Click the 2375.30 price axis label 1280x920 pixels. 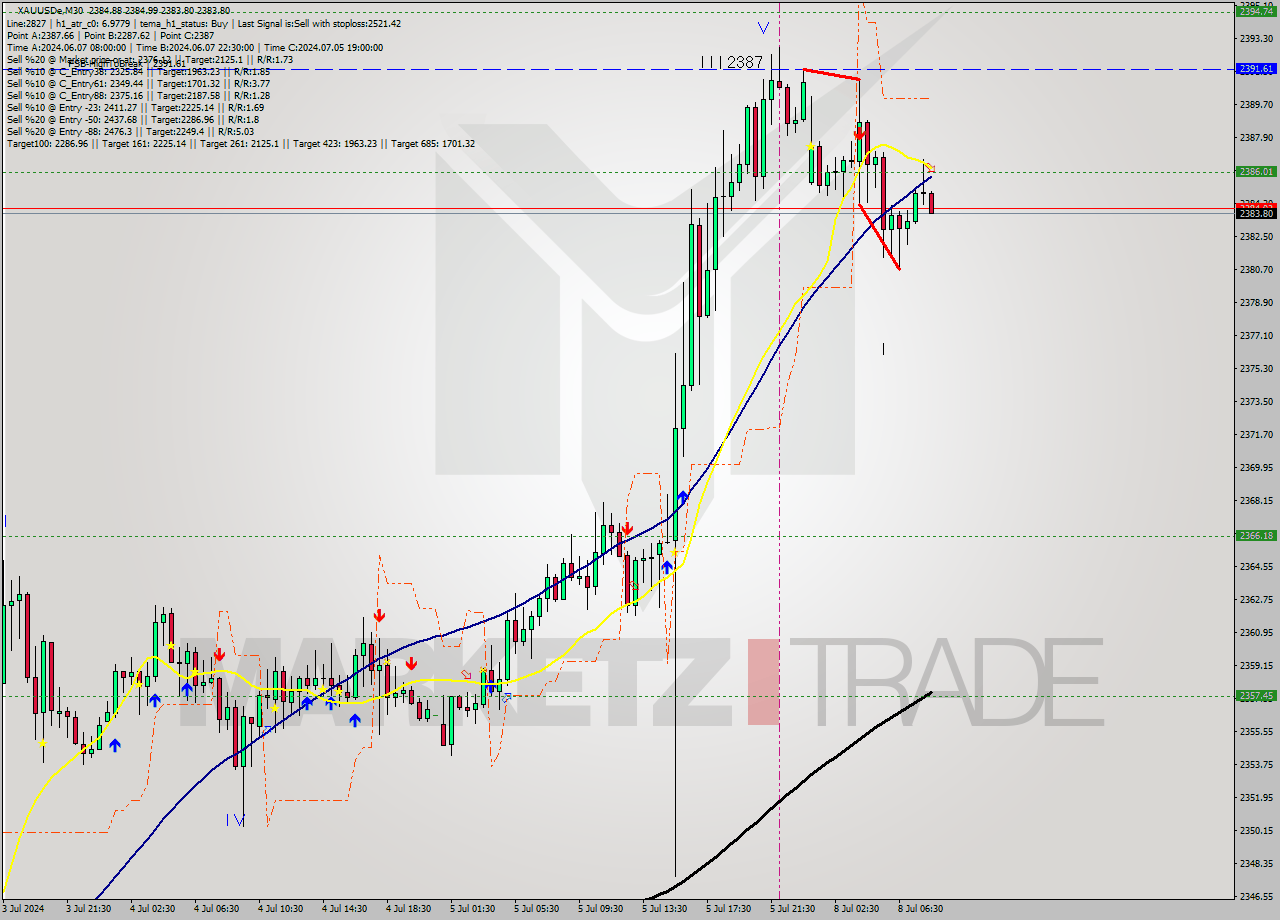click(1256, 368)
